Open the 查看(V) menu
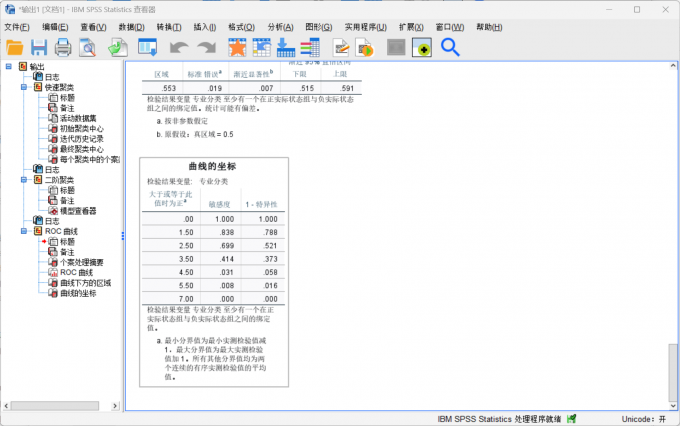Viewport: 680px width, 426px height. pos(93,27)
